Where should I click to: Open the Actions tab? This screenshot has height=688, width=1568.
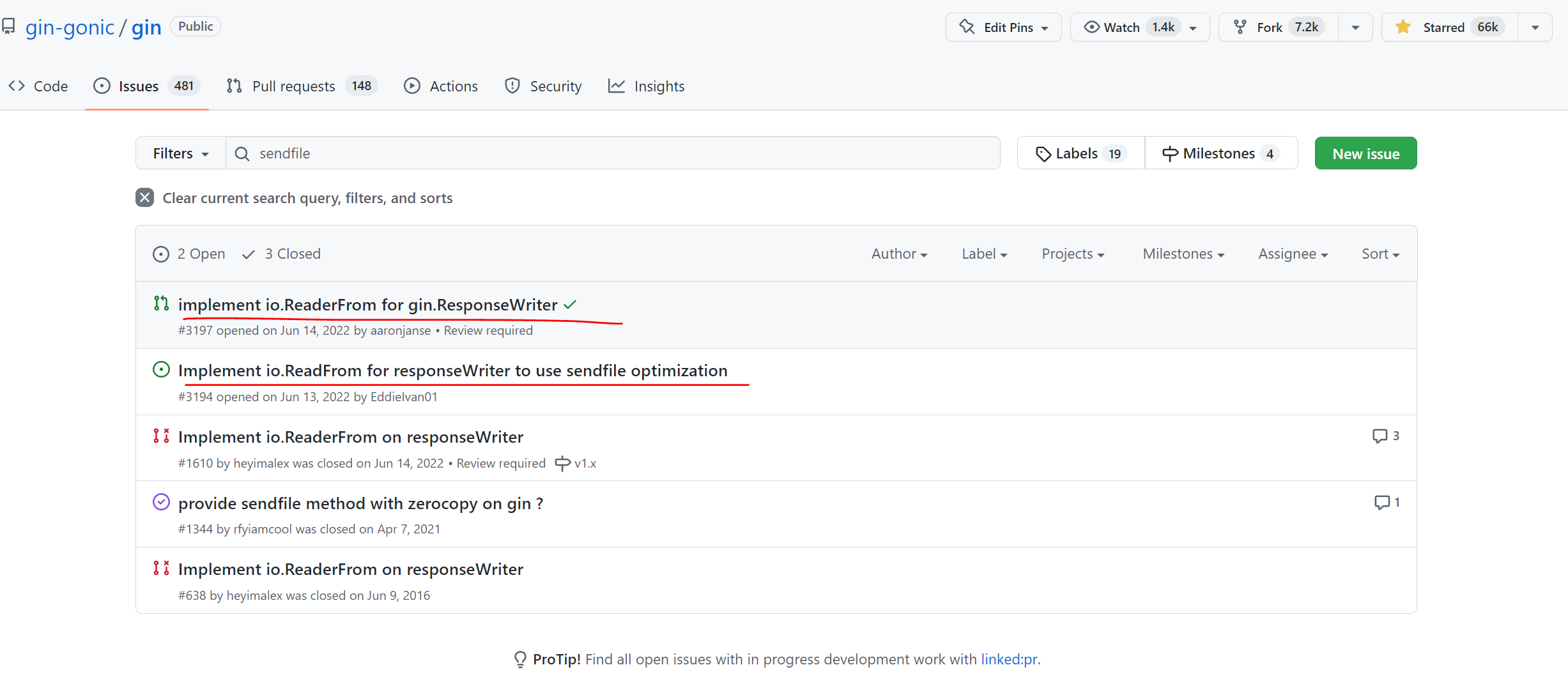[x=441, y=86]
